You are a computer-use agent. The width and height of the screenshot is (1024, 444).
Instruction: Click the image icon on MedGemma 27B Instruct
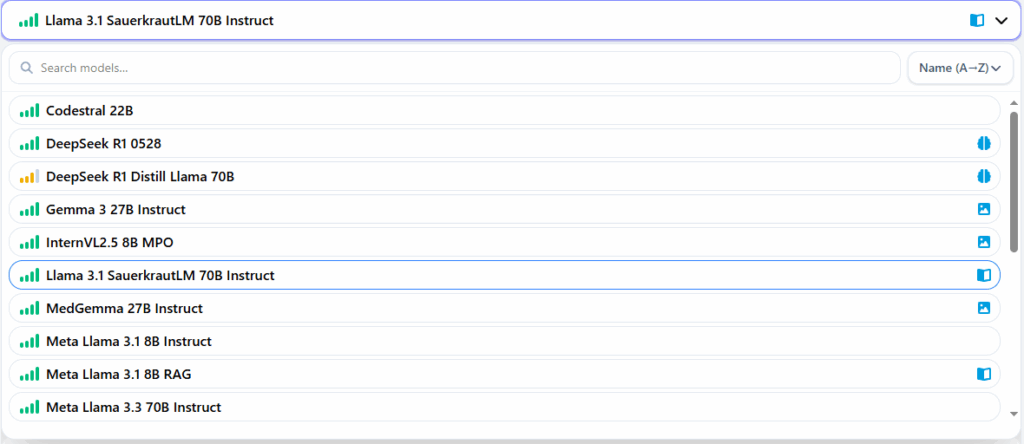983,308
